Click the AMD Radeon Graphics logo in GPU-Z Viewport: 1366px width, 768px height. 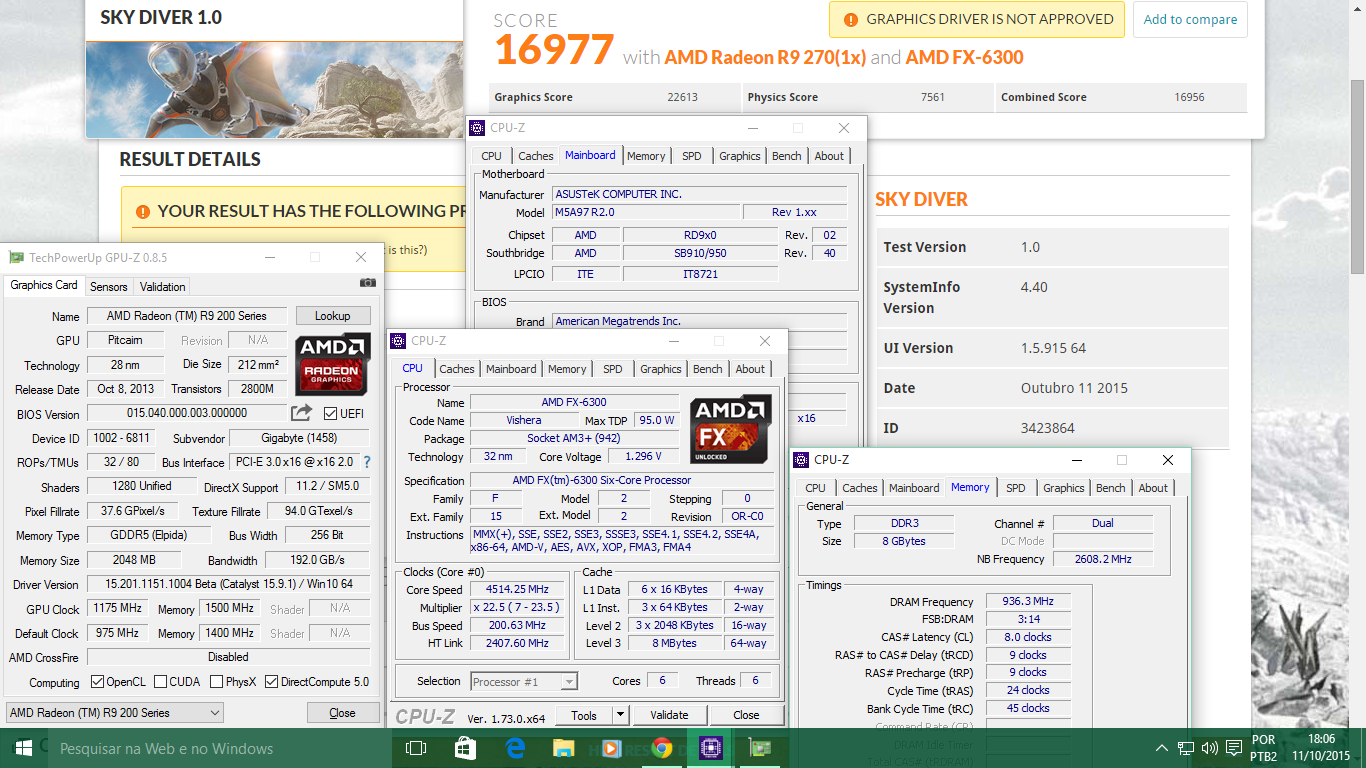pos(333,363)
